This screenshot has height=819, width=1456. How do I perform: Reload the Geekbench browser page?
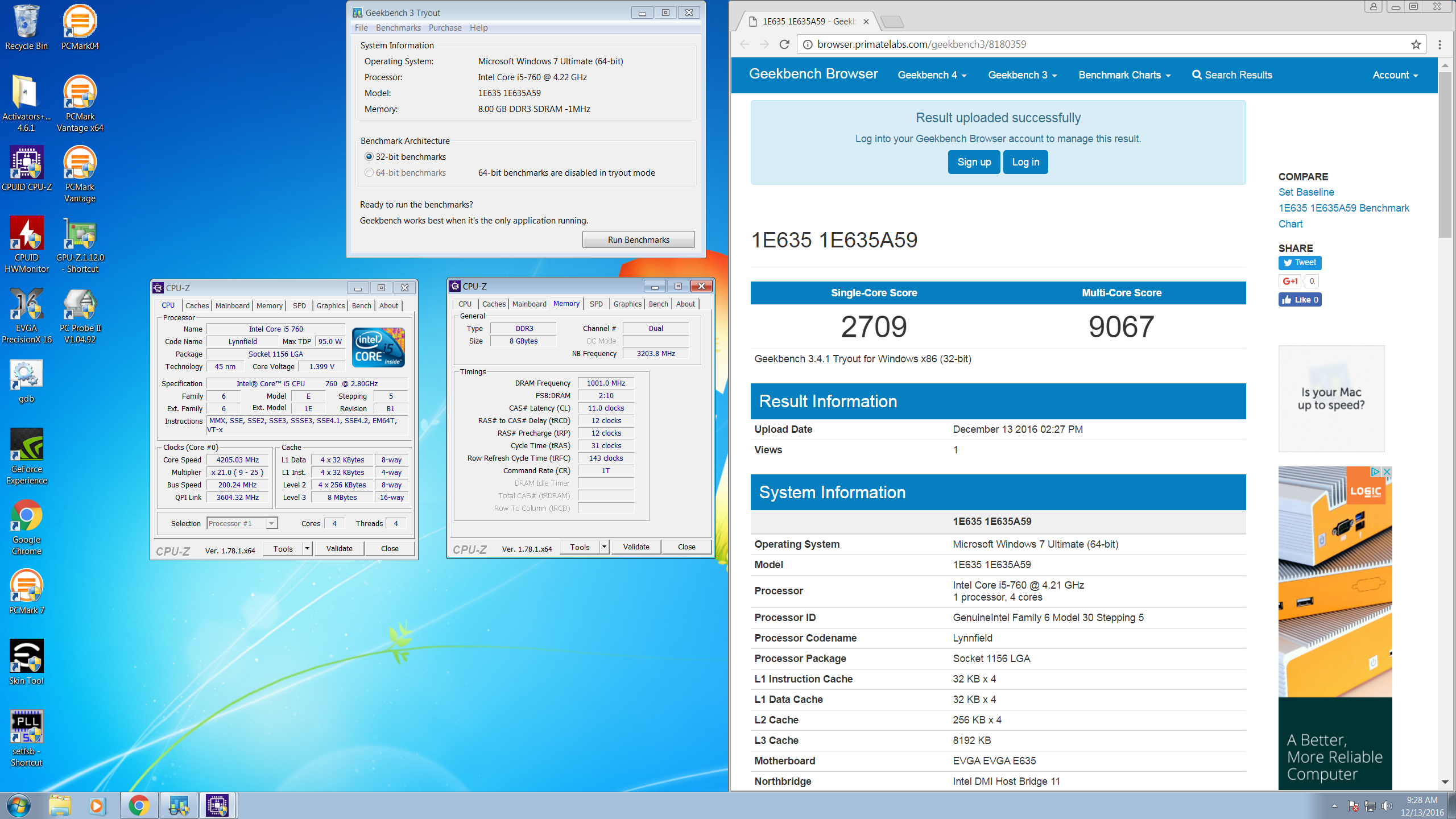(784, 44)
